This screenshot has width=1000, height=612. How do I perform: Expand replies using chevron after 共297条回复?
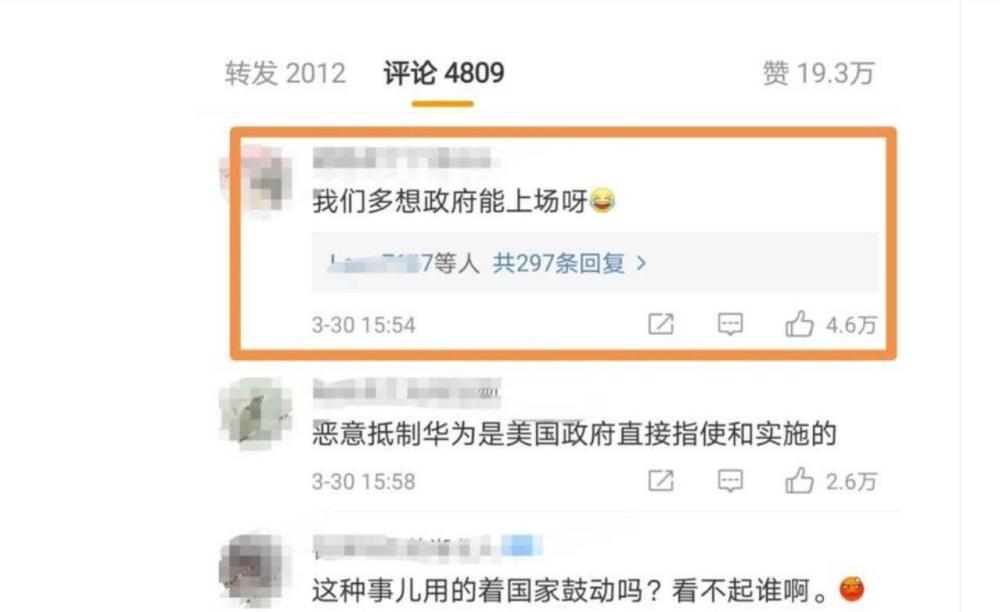coord(642,263)
